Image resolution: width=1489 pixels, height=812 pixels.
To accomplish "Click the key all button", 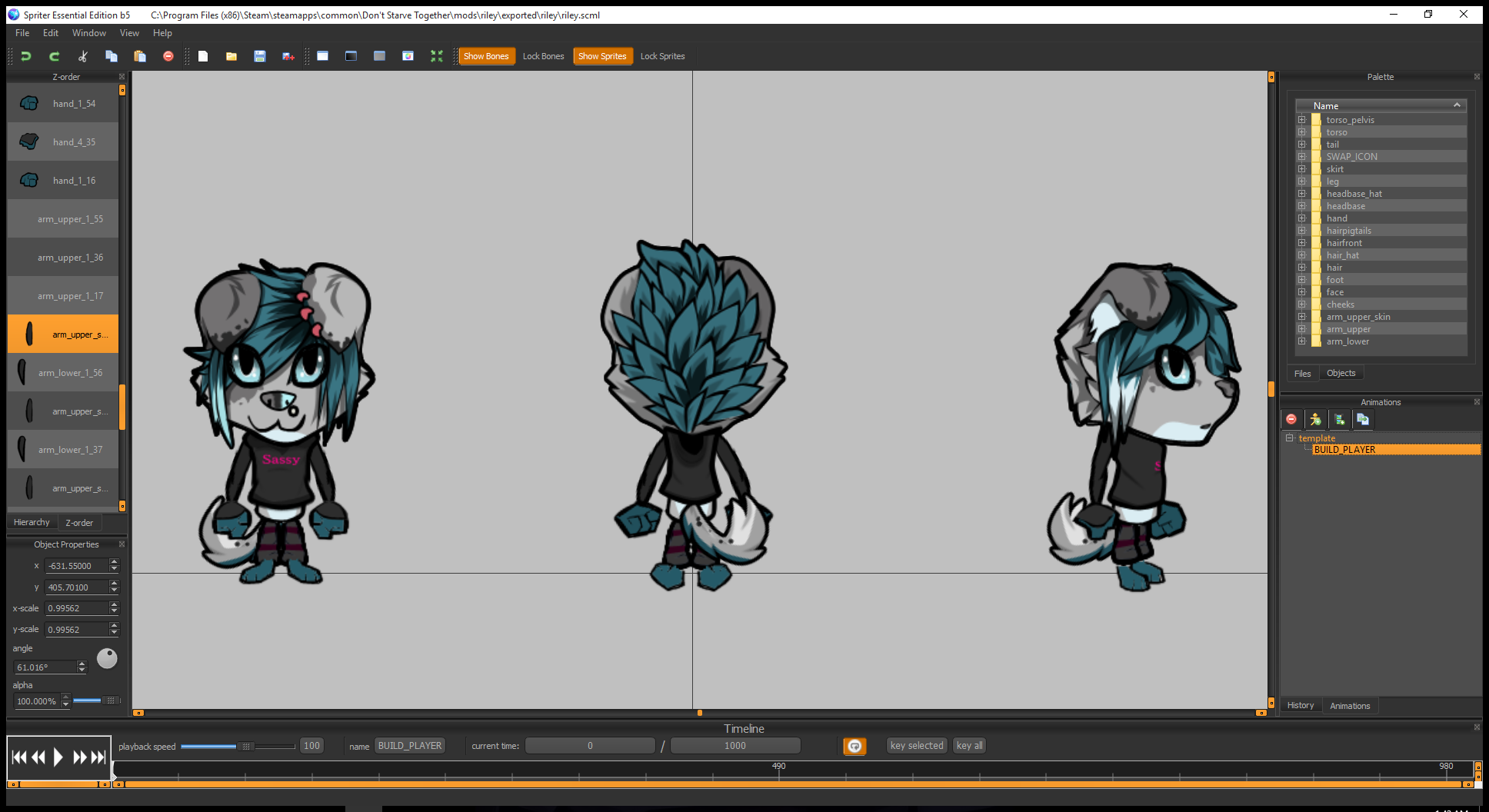I will 969,746.
